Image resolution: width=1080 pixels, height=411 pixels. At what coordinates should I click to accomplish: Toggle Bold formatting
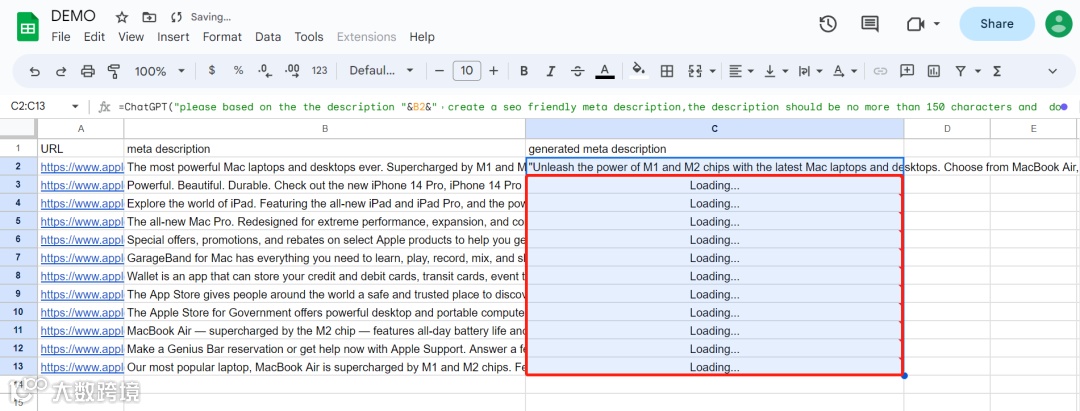524,71
